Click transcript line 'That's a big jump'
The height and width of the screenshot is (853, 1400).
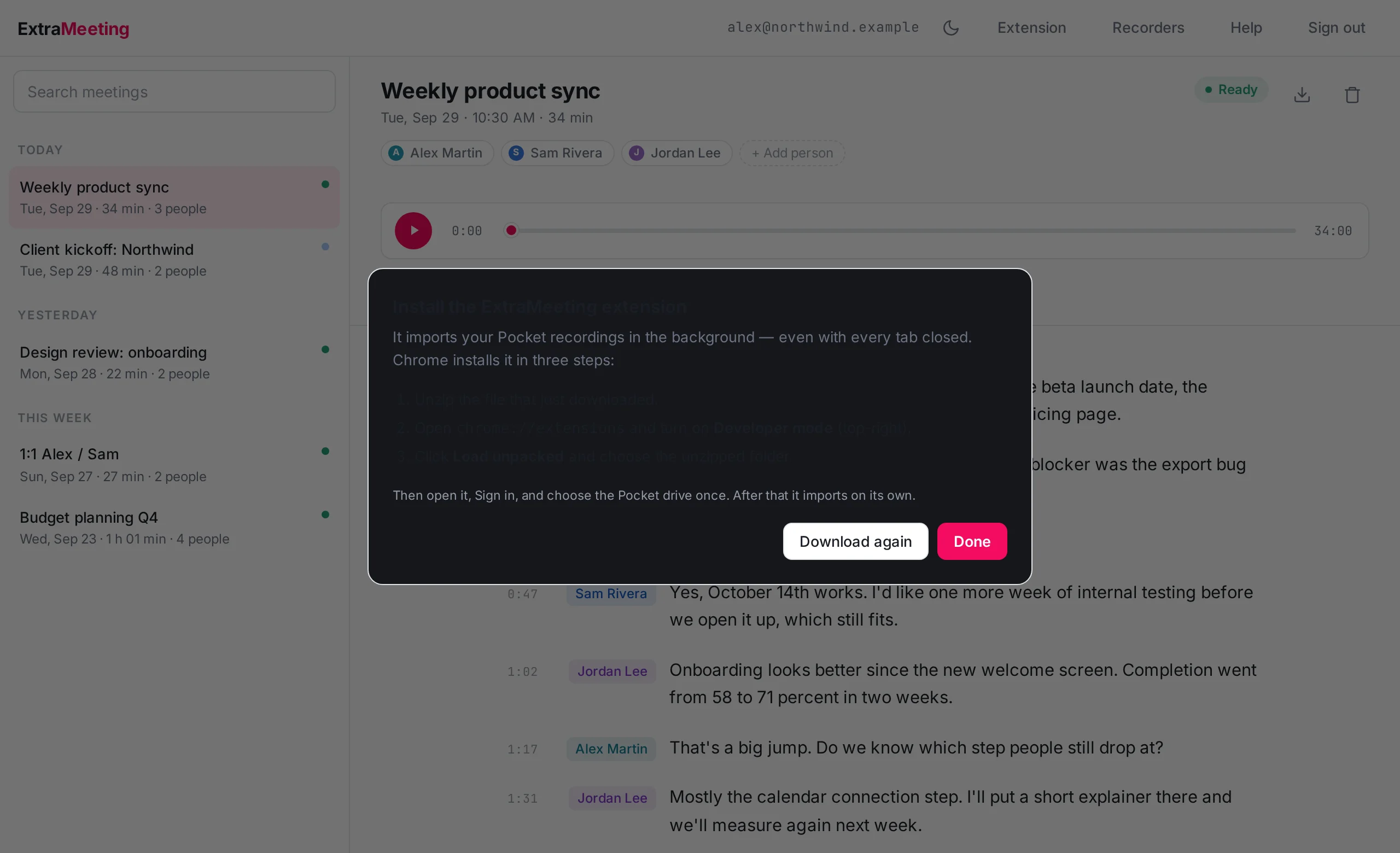[916, 748]
